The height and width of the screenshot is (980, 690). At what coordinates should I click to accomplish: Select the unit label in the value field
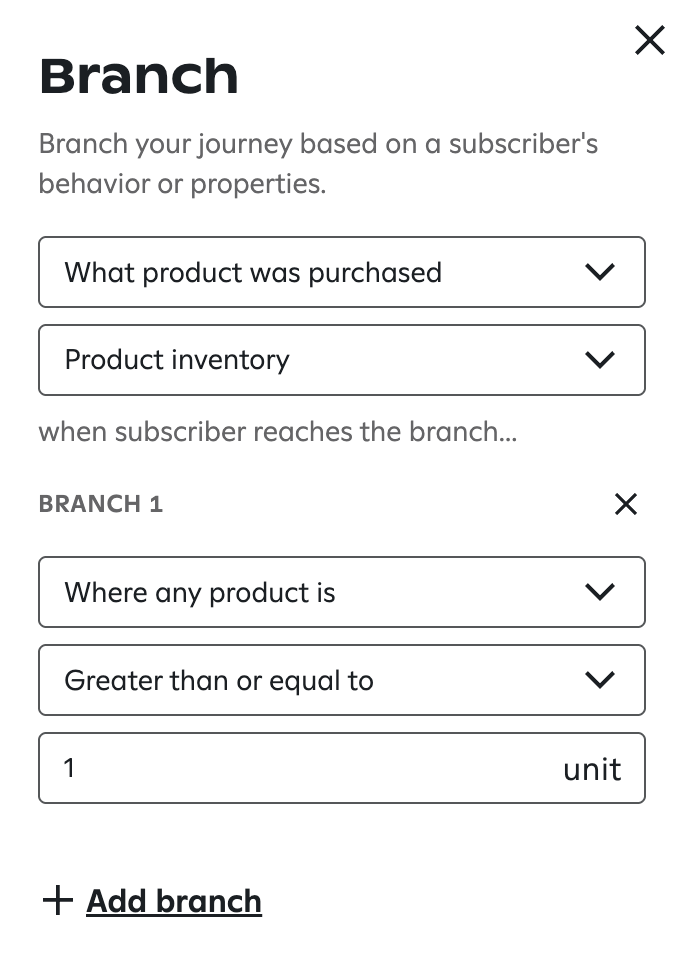pos(592,768)
